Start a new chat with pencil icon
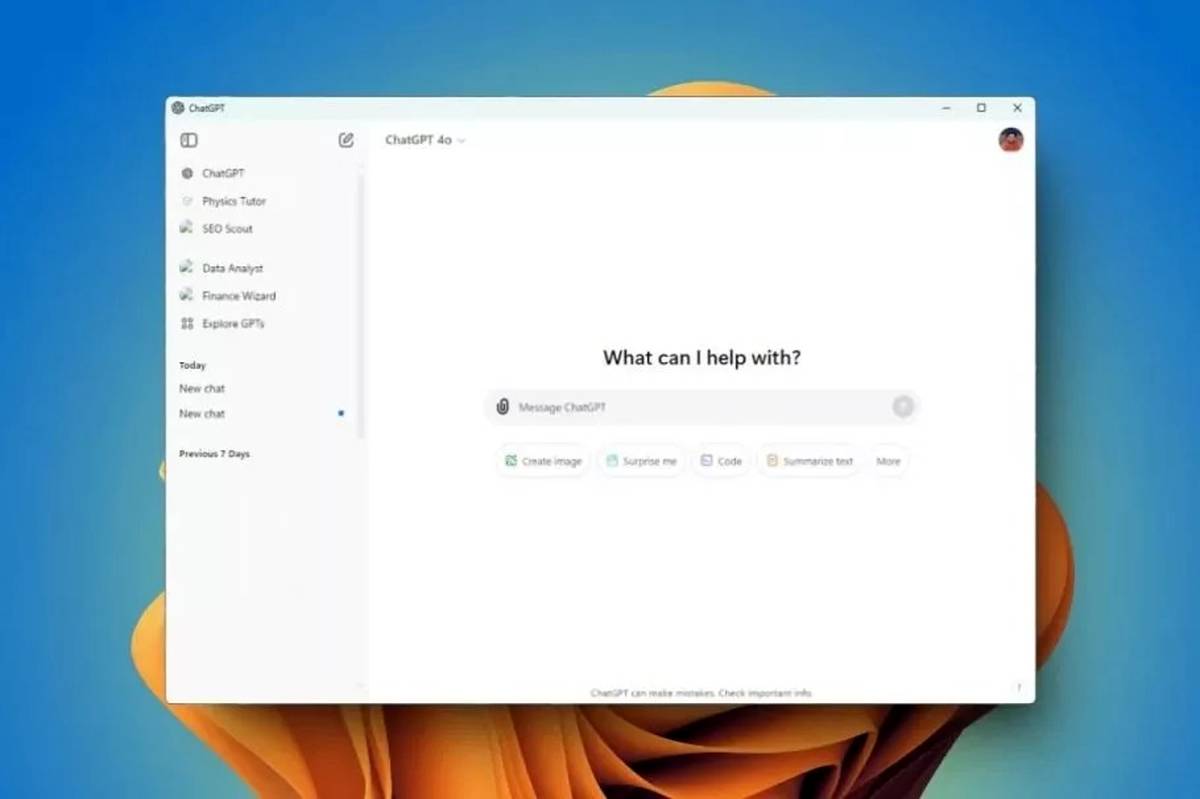The height and width of the screenshot is (799, 1200). (346, 140)
